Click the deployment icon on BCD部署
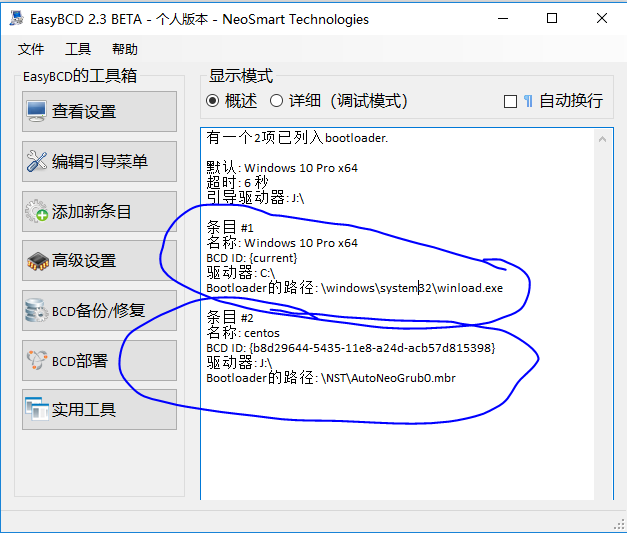Viewport: 627px width, 533px height. (x=36, y=360)
